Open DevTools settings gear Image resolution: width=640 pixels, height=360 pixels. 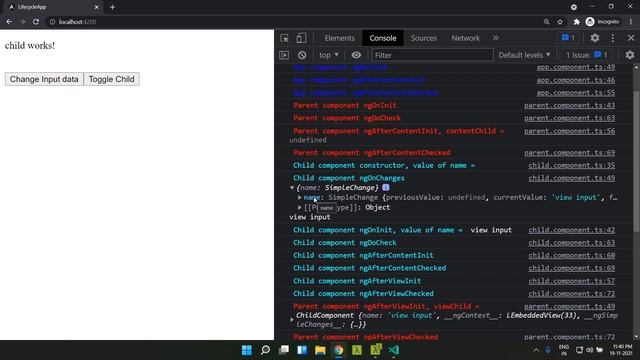pyautogui.click(x=595, y=38)
